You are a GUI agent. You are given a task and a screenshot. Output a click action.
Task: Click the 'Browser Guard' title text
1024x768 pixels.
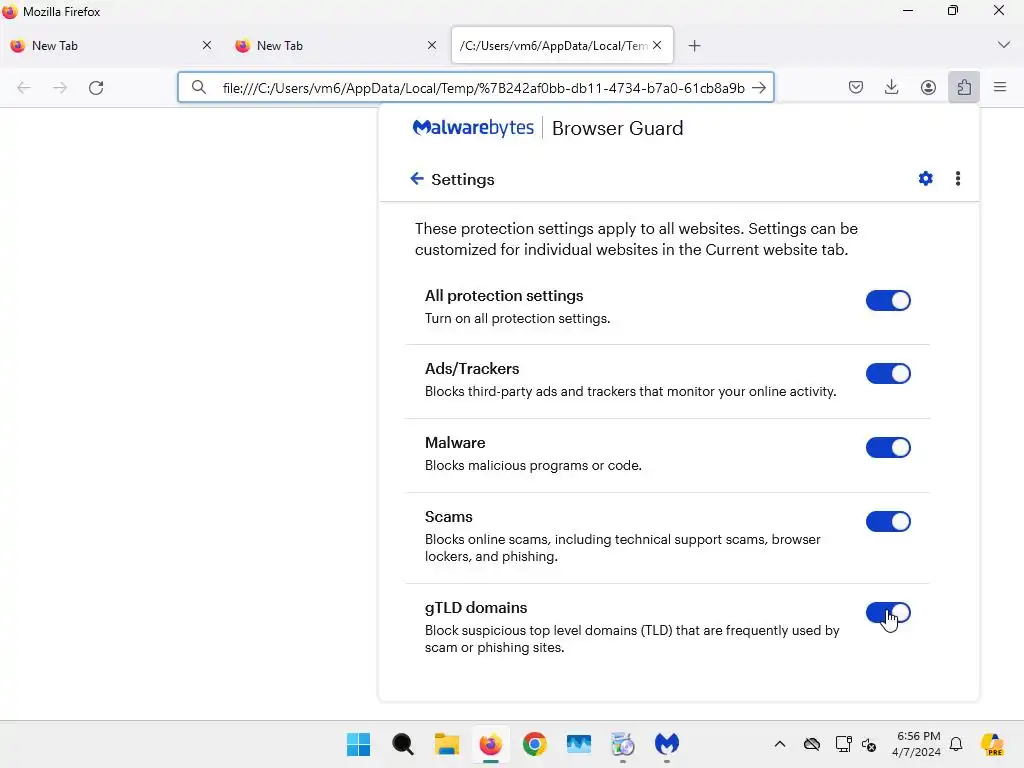click(618, 128)
